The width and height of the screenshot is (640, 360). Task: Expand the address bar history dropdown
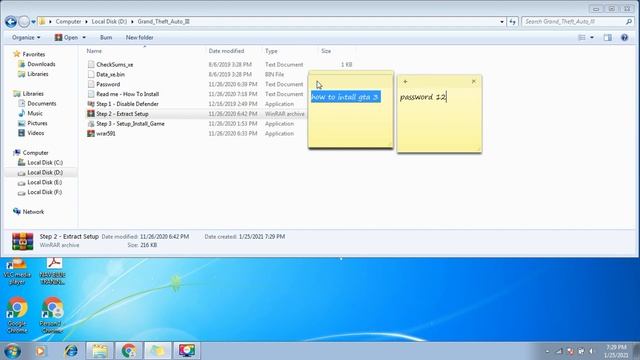click(x=502, y=22)
